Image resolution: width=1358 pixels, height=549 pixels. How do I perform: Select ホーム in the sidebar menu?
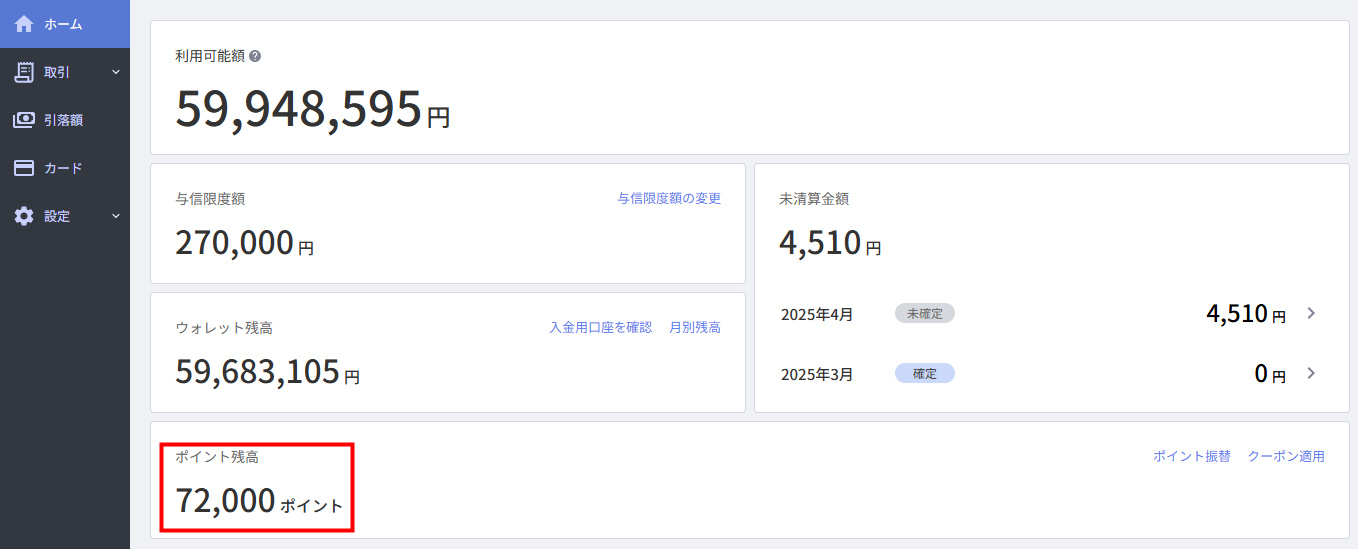65,24
